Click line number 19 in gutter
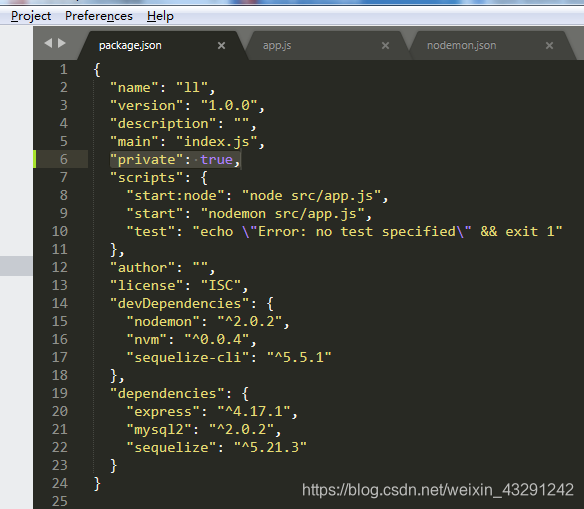 [60, 393]
